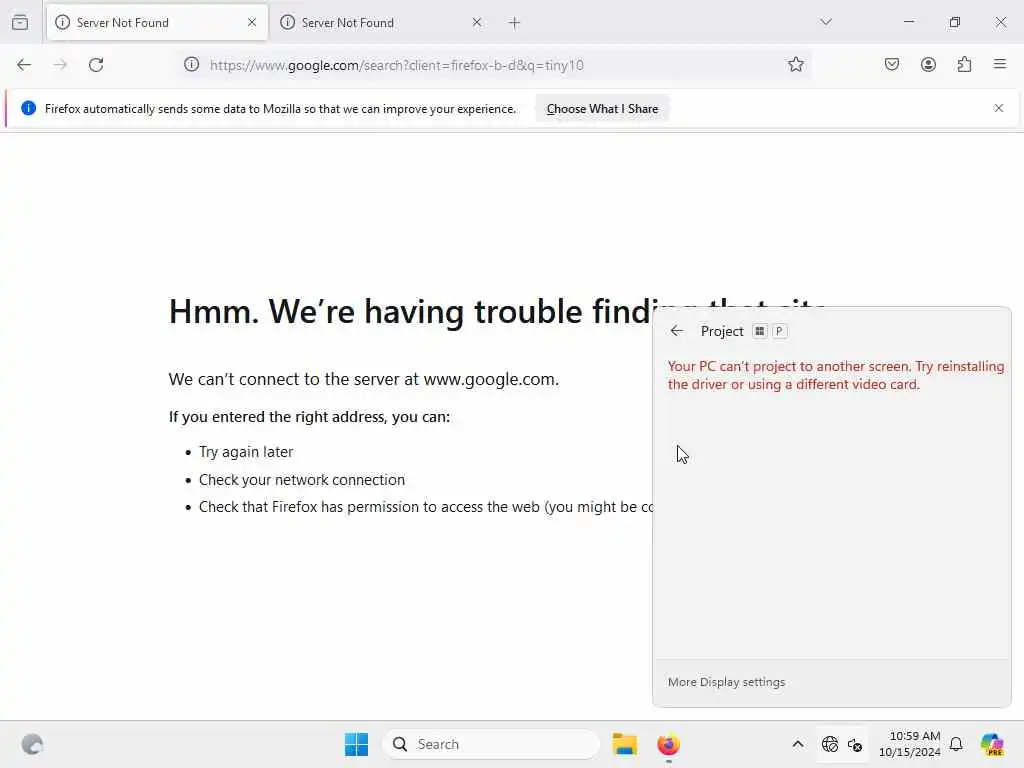Screen dimensions: 1024x768
Task: Save page to Pocket
Action: (891, 64)
